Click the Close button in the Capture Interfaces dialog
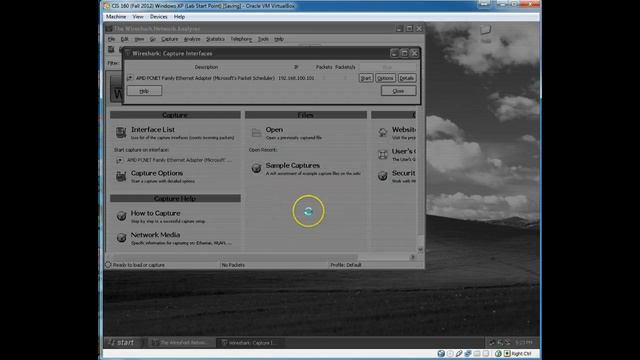Viewport: 640px width, 360px height. tap(398, 91)
